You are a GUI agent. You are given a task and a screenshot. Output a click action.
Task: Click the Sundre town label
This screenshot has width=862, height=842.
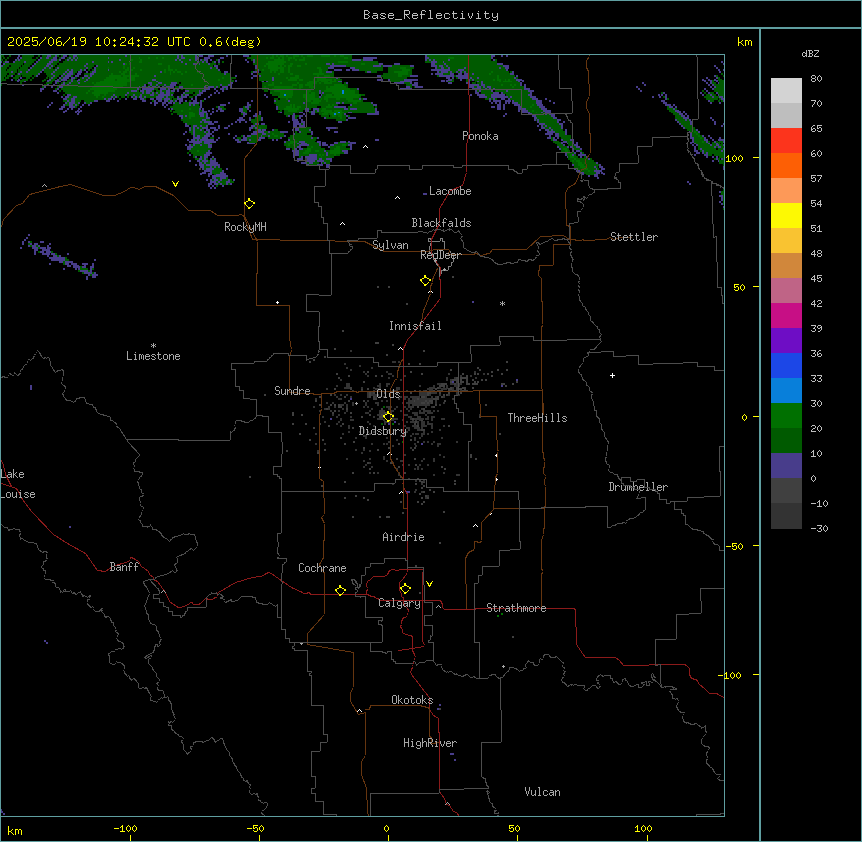click(292, 391)
